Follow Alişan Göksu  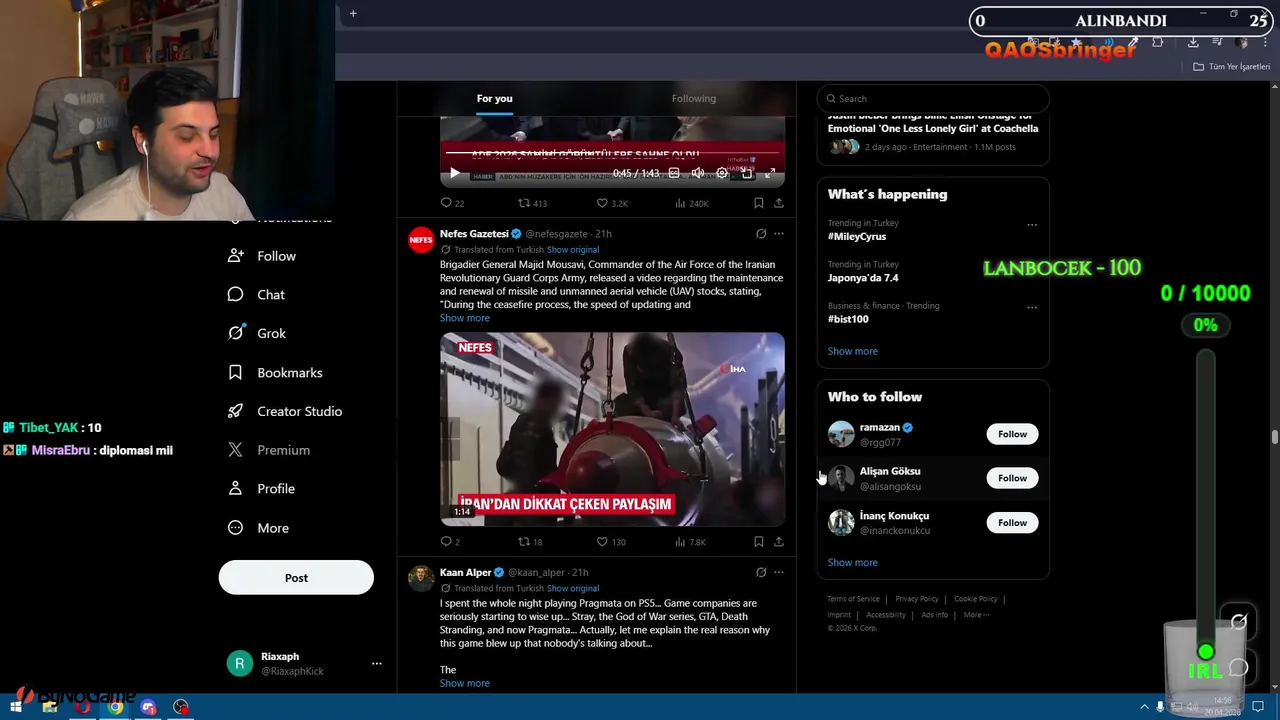point(1012,478)
